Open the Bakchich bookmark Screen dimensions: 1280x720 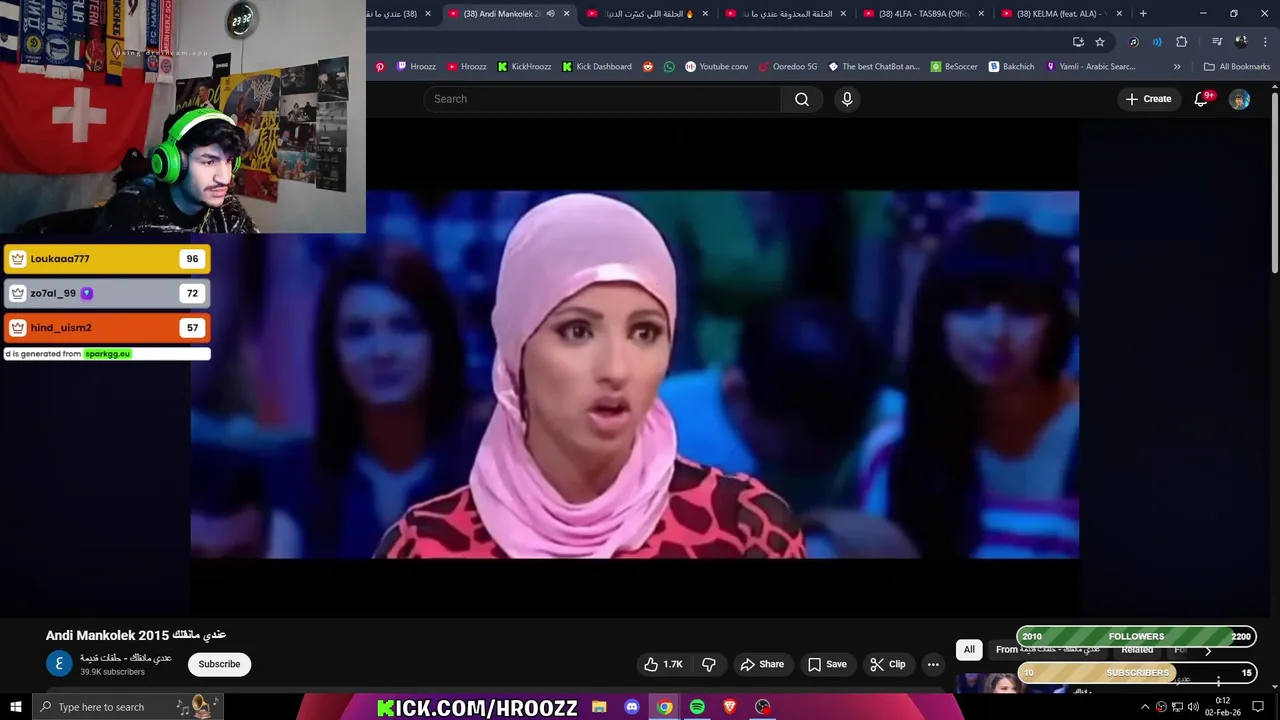1011,66
